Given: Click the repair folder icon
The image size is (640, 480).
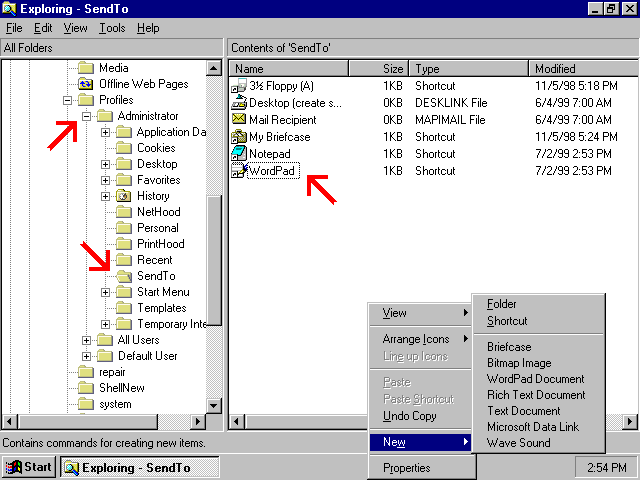Looking at the screenshot, I should pos(86,372).
